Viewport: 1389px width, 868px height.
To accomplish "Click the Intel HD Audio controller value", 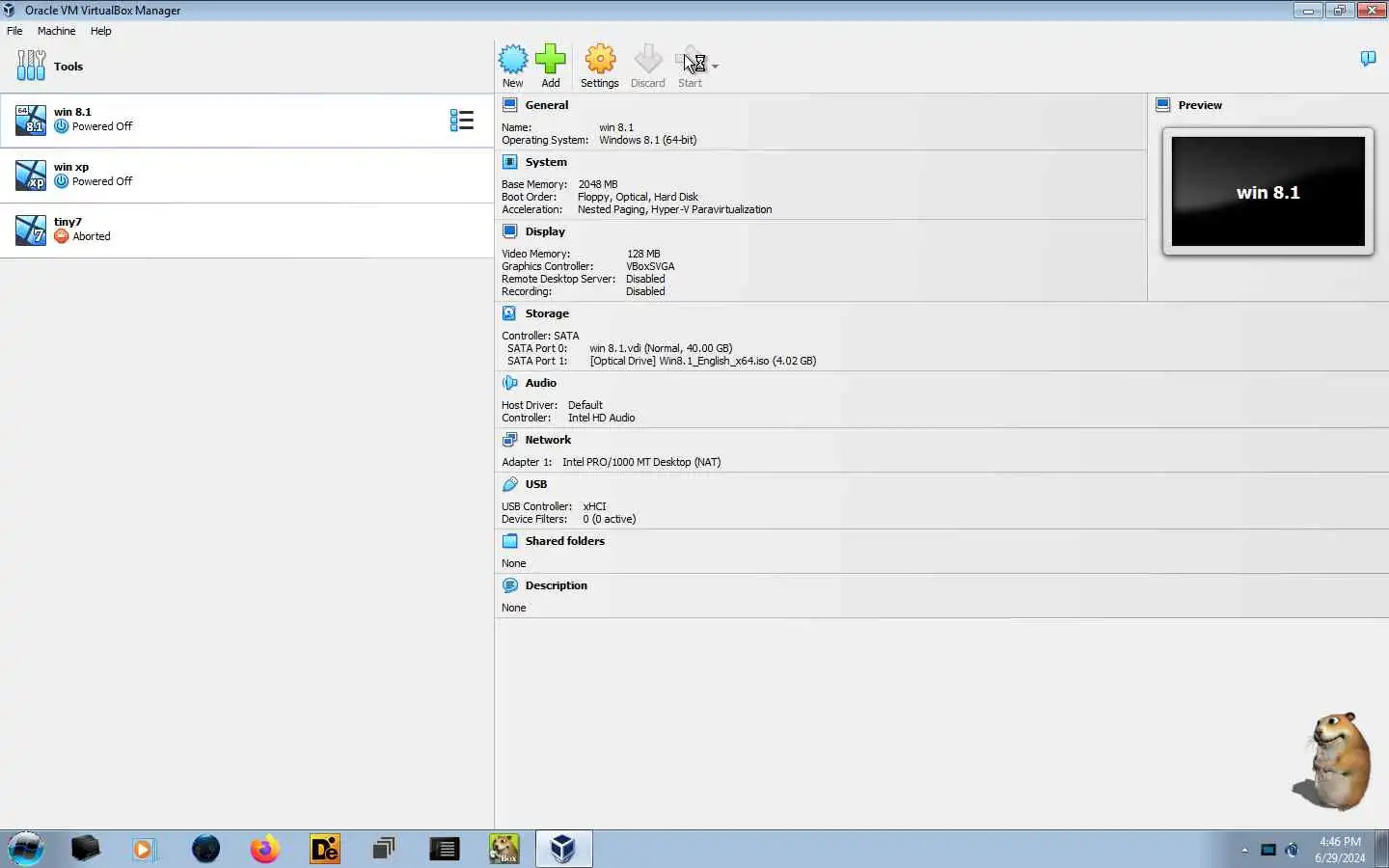I will coord(602,418).
